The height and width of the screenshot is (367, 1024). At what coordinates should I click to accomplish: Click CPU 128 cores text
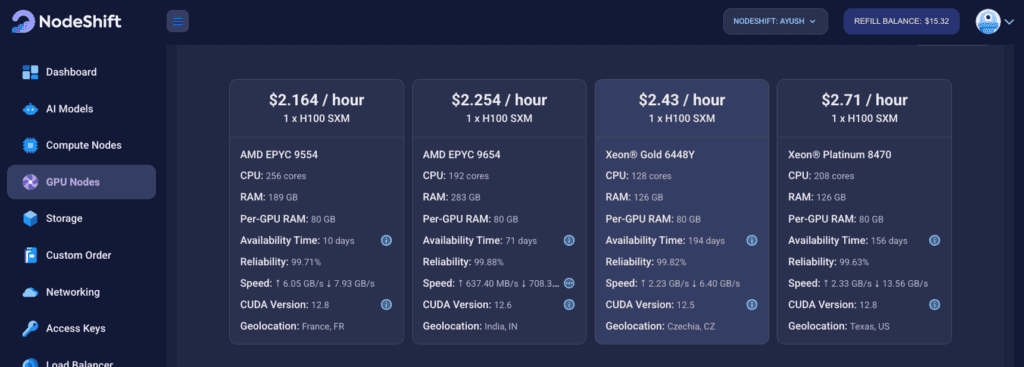tap(638, 176)
